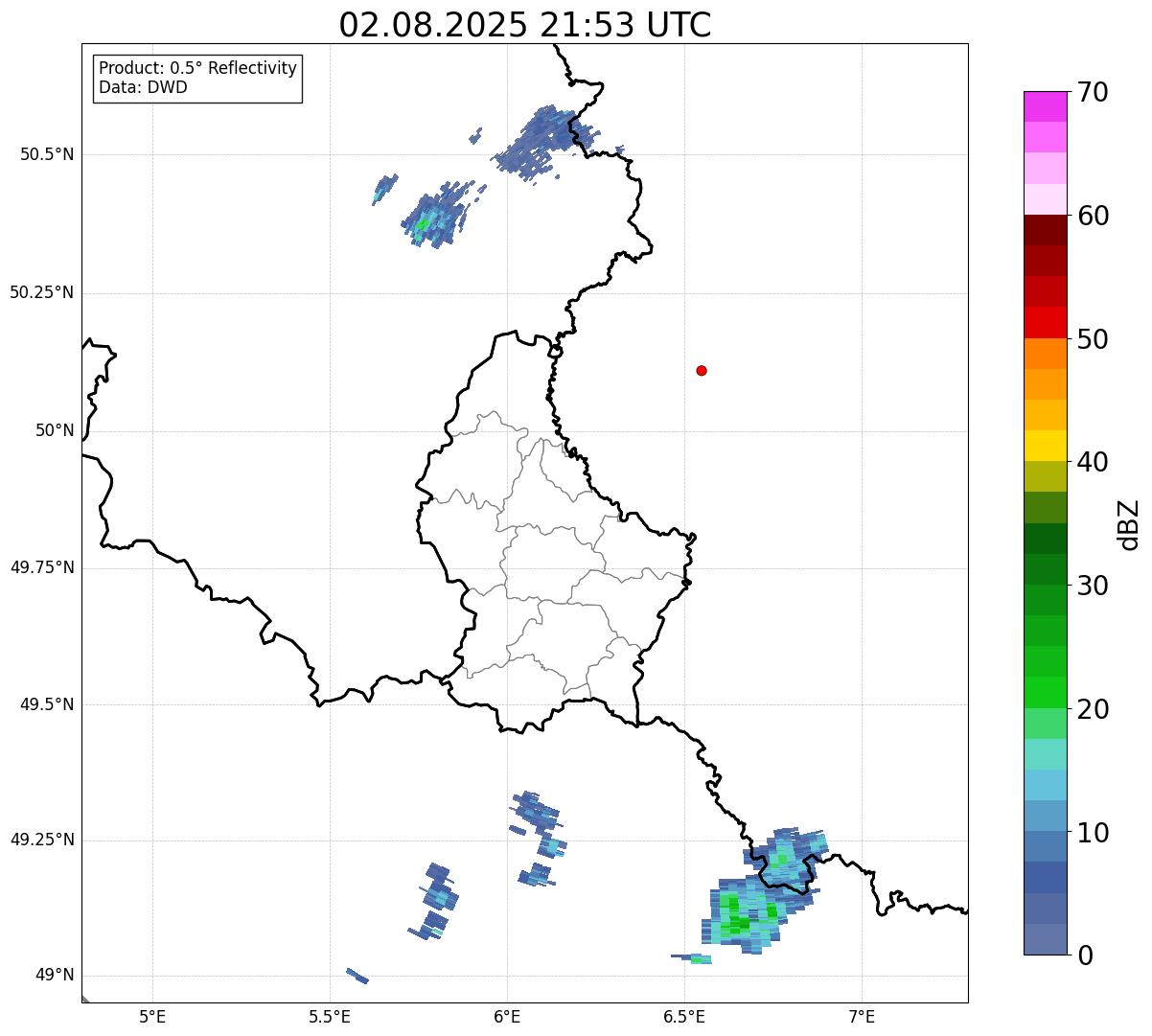Click the 6°E longitude tick label
The height and width of the screenshot is (1036, 1152).
point(507,1016)
